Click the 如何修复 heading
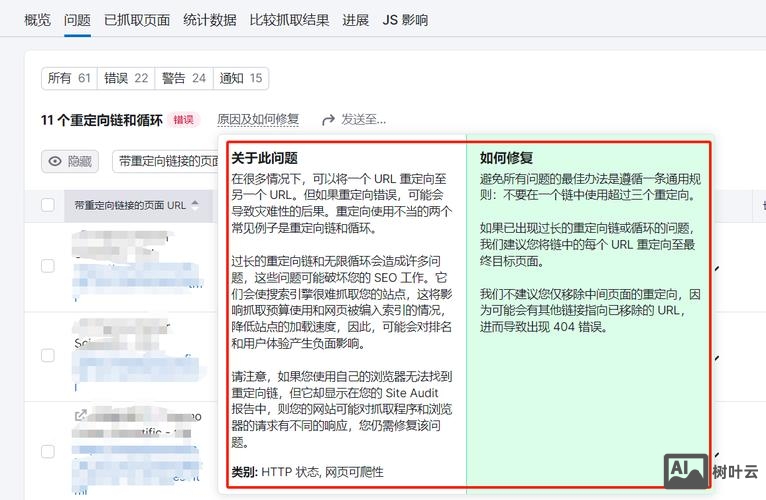766x500 pixels. tap(506, 158)
